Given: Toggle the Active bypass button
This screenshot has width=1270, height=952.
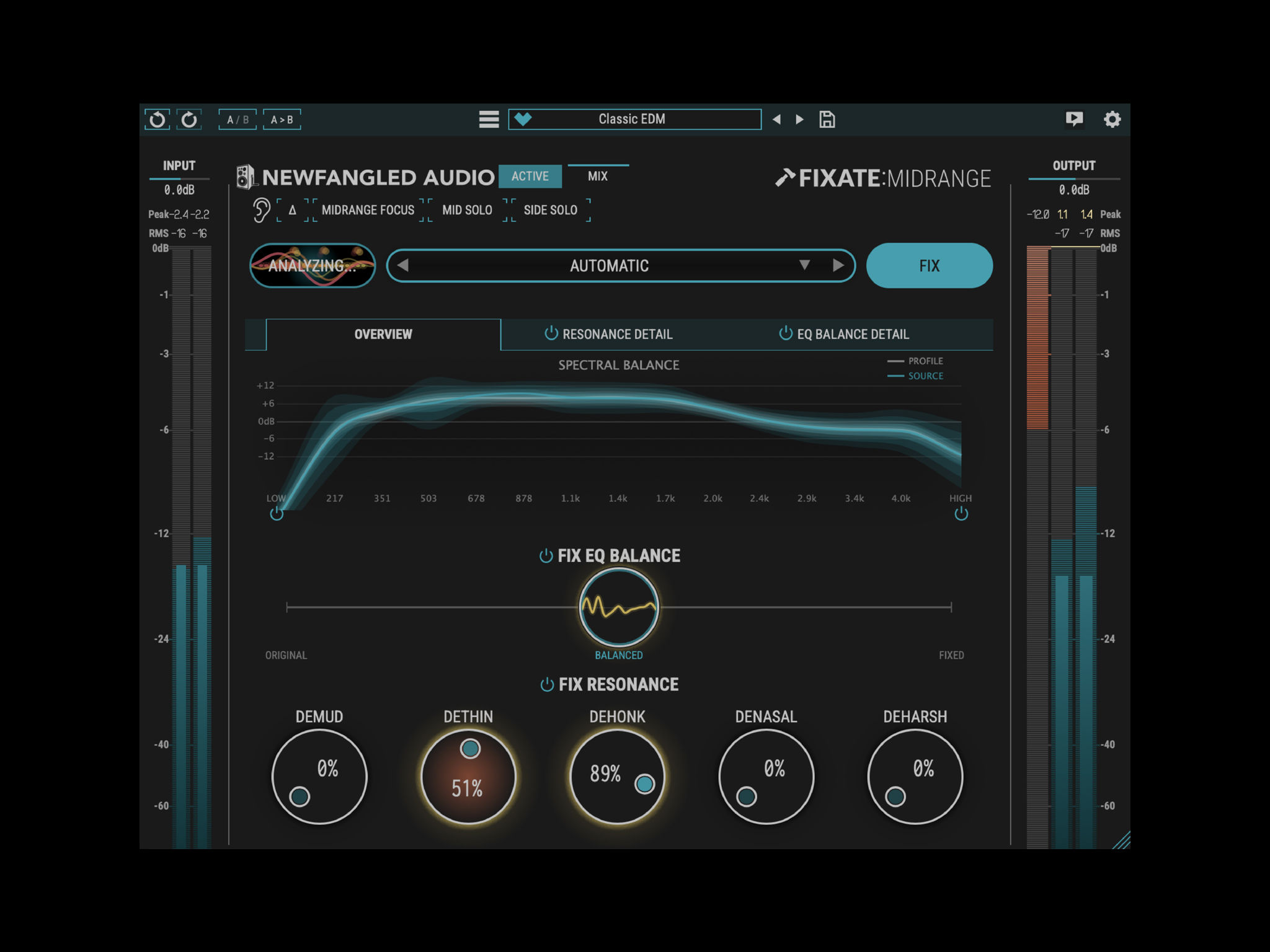Looking at the screenshot, I should [530, 176].
